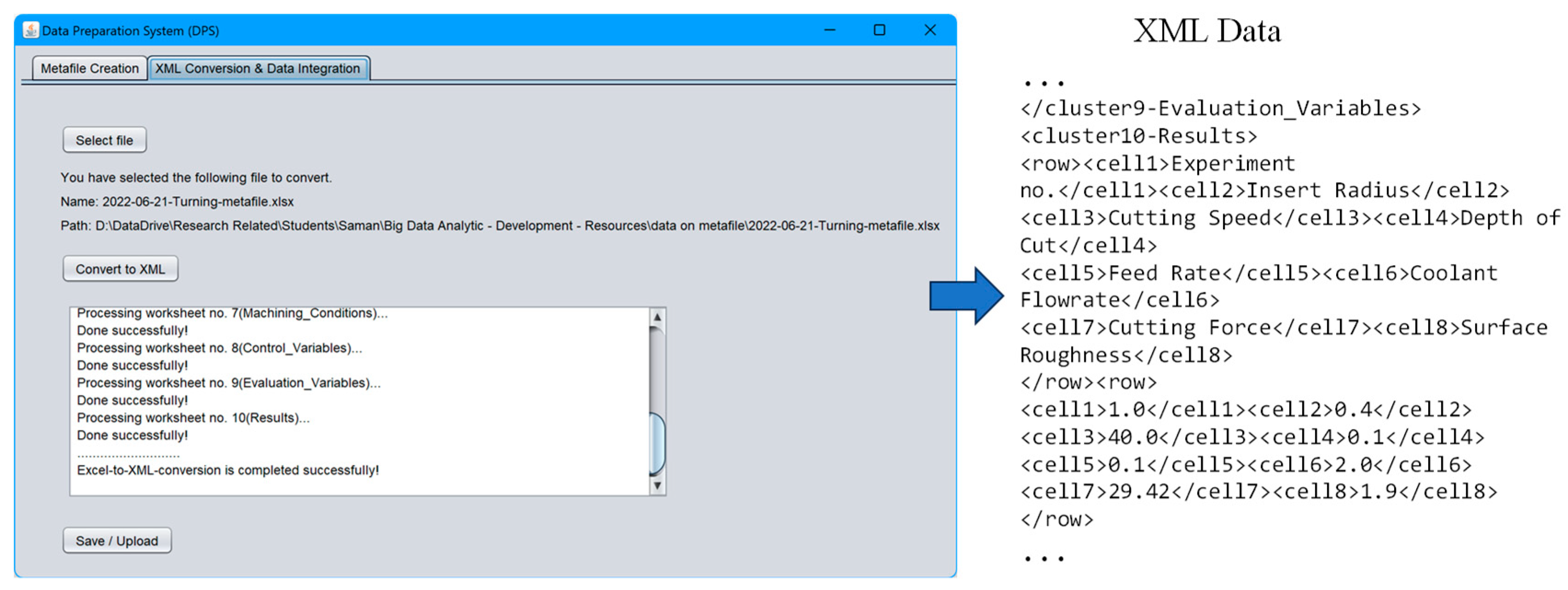Click the Select file button
Screen dimensions: 1568x590
pos(104,140)
